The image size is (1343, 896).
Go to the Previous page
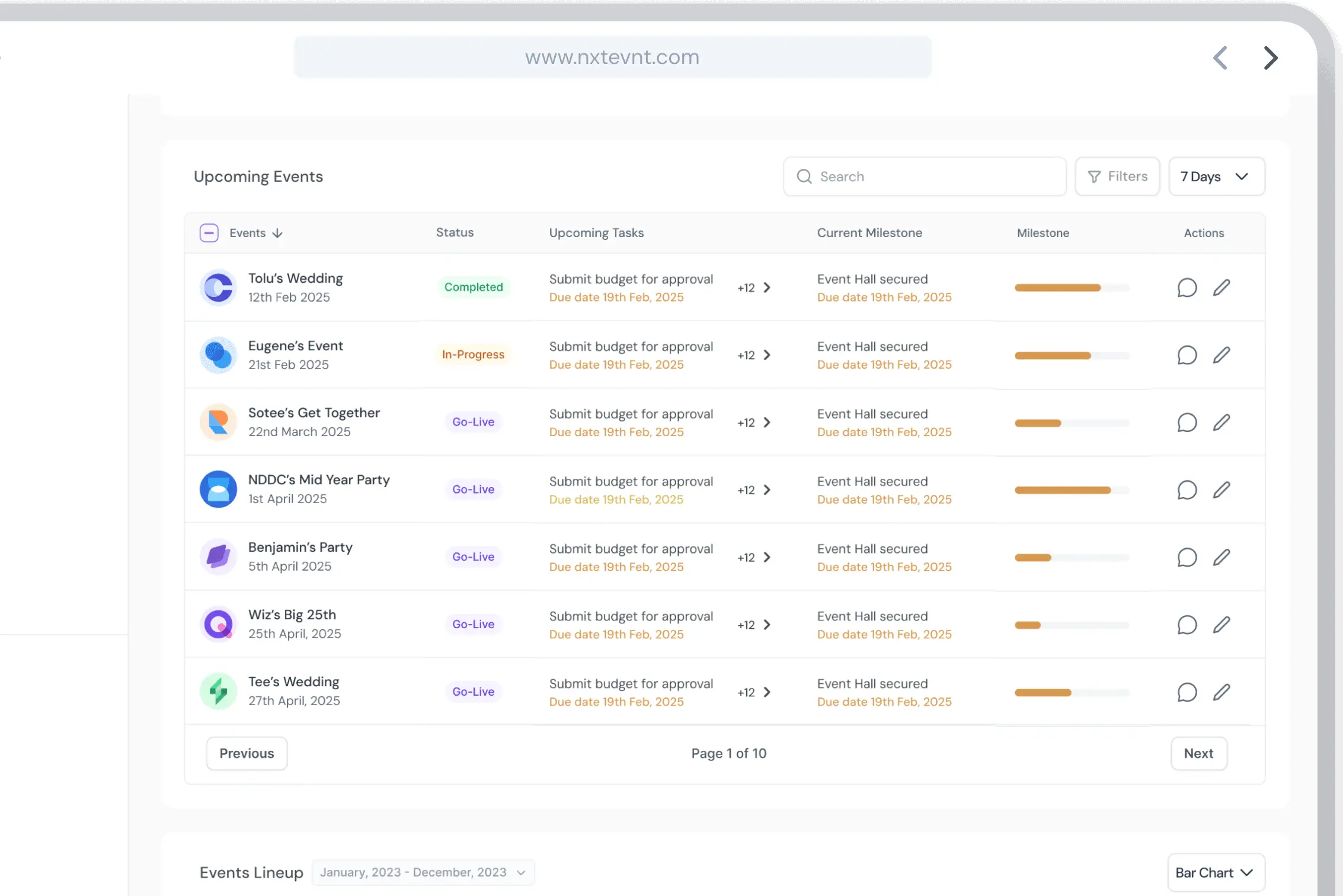[x=247, y=753]
